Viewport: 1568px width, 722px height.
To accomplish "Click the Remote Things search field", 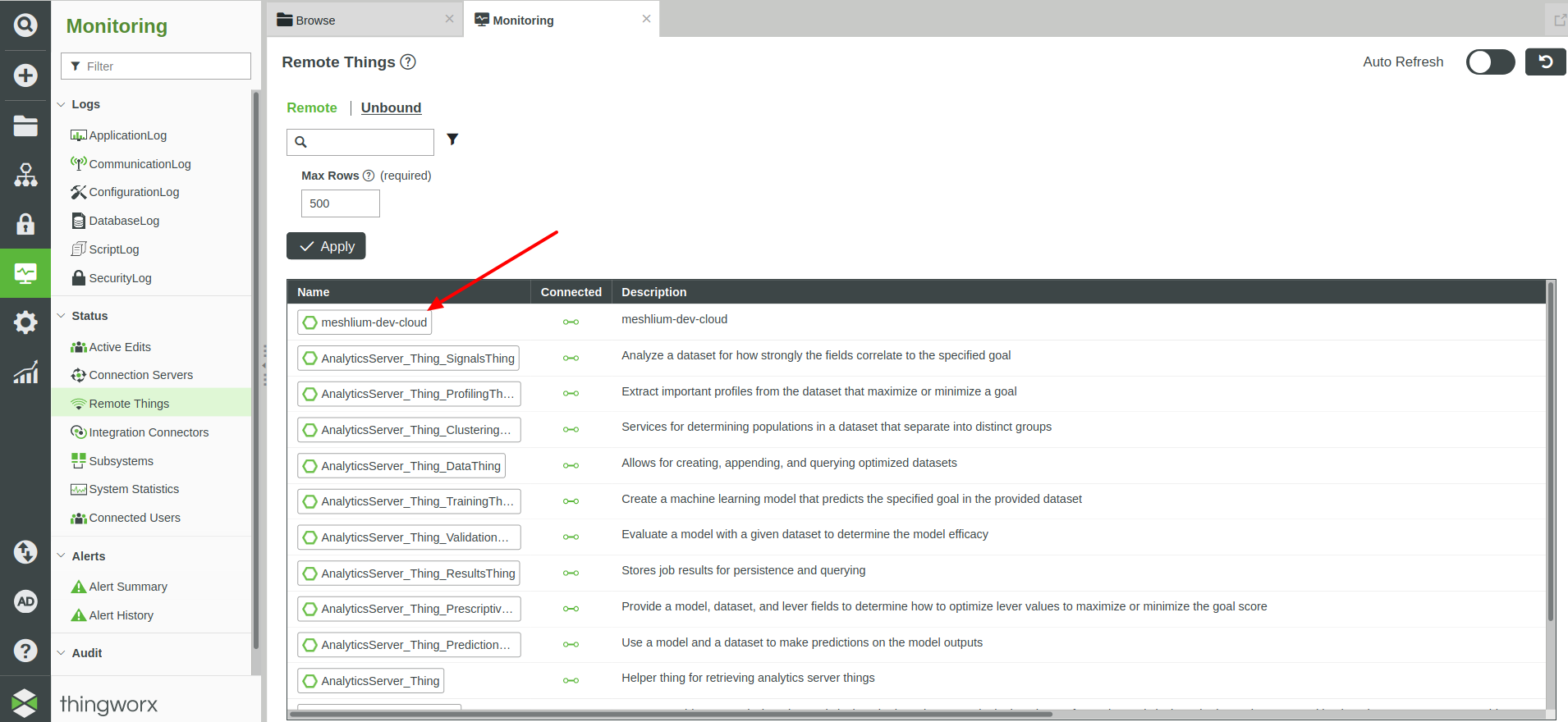I will (360, 142).
